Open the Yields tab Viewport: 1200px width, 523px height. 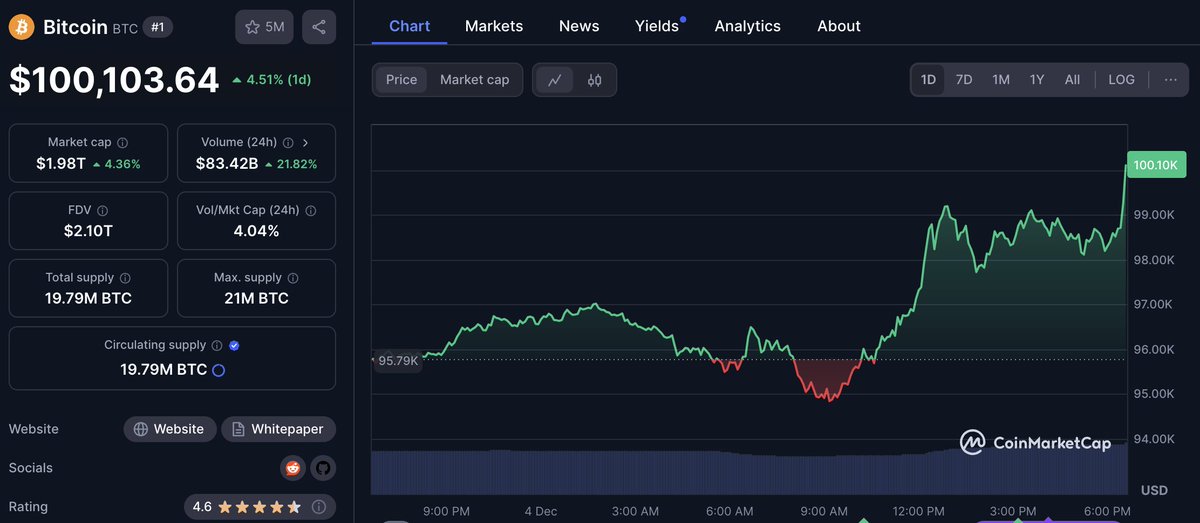pyautogui.click(x=657, y=26)
